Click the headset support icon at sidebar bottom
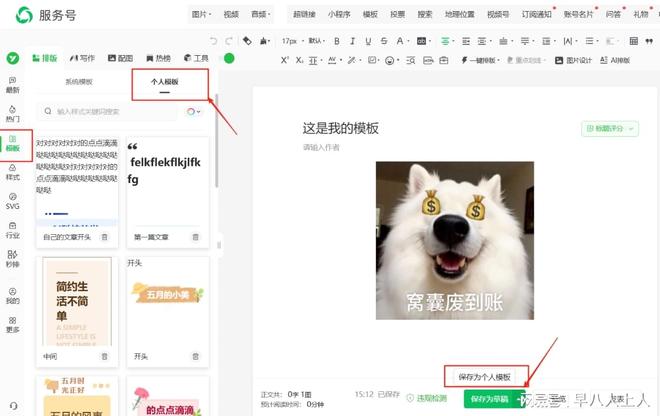 tap(13, 406)
